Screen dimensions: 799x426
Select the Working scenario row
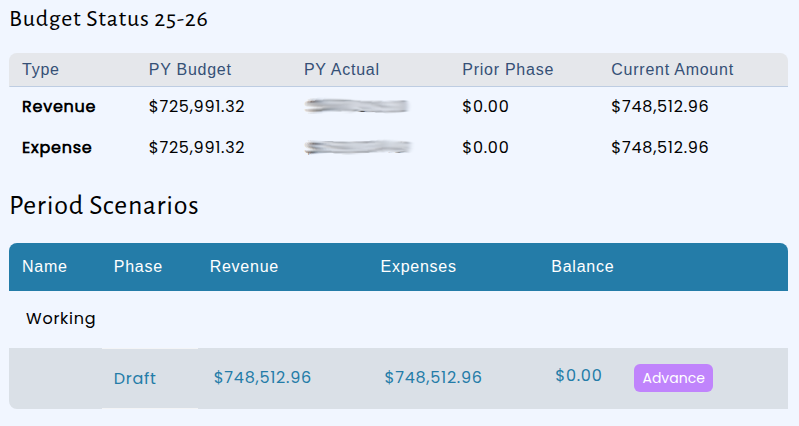[398, 319]
